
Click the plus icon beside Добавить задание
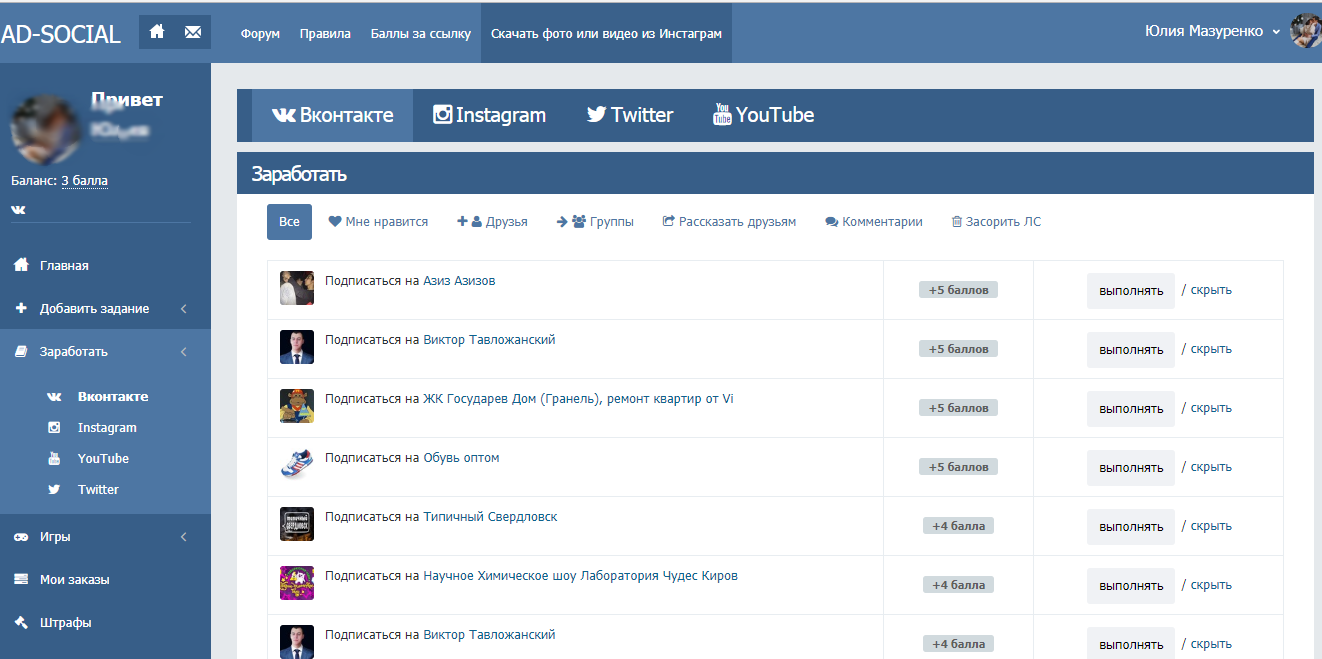(x=20, y=308)
